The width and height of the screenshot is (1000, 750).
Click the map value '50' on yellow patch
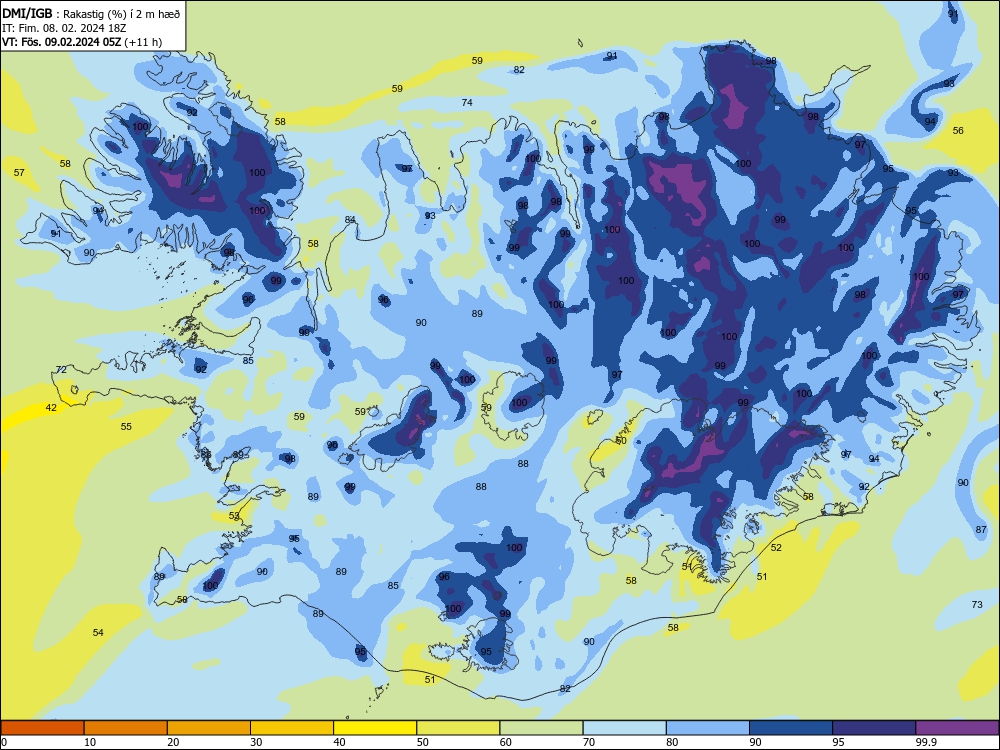pyautogui.click(x=621, y=440)
